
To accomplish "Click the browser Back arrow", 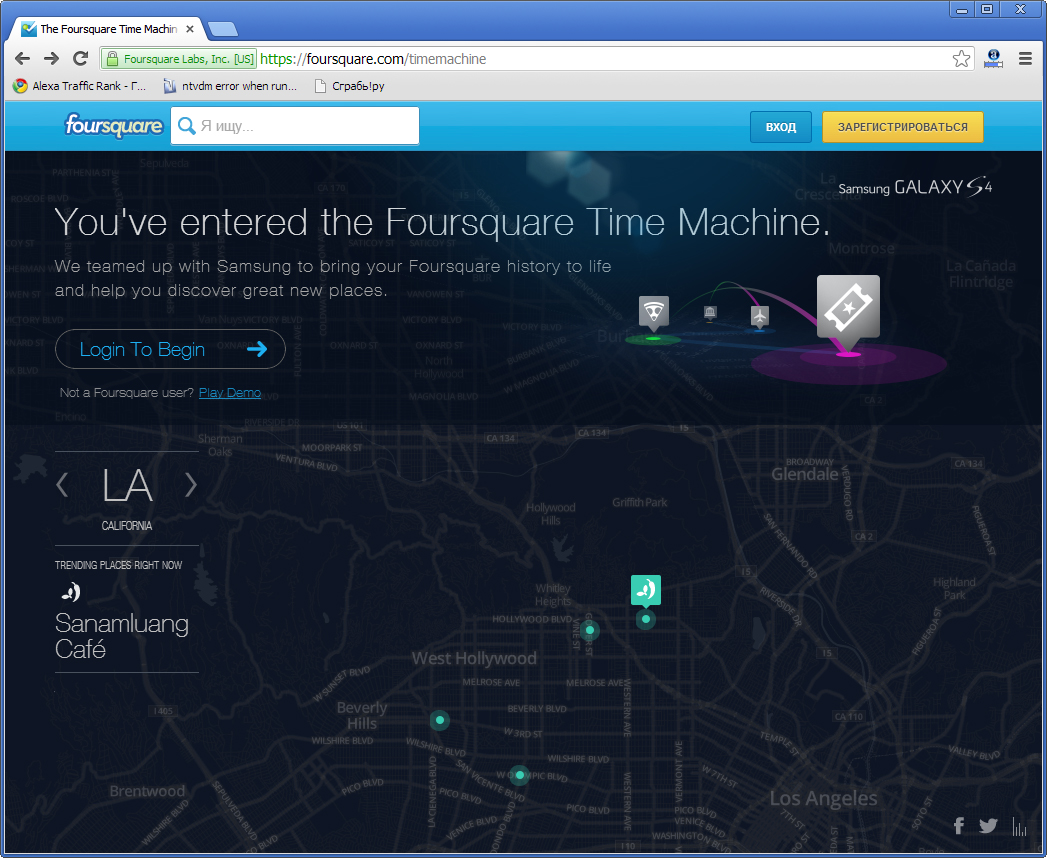I will 22,59.
